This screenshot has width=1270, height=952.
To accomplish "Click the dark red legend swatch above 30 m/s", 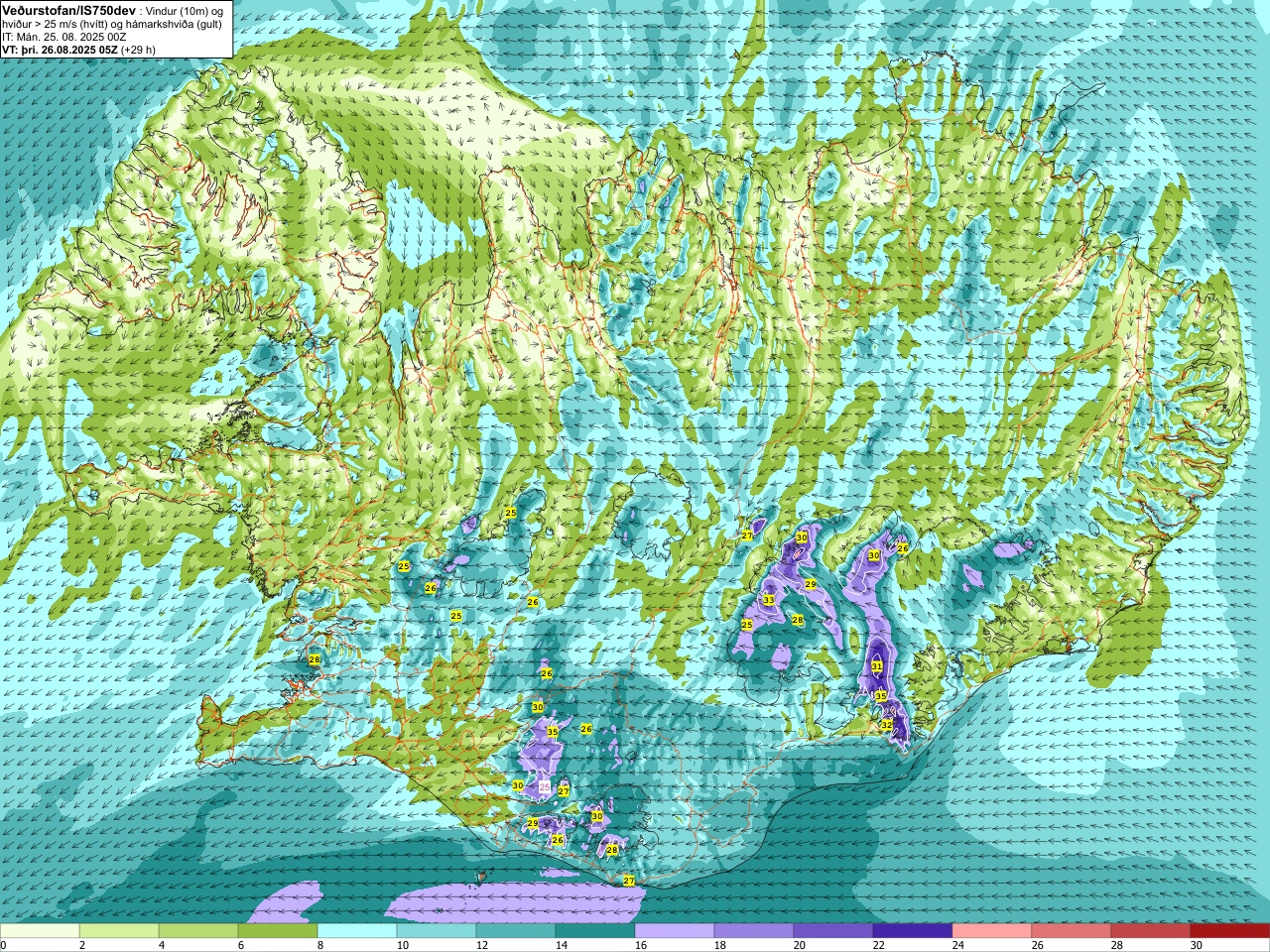I will [x=1230, y=931].
